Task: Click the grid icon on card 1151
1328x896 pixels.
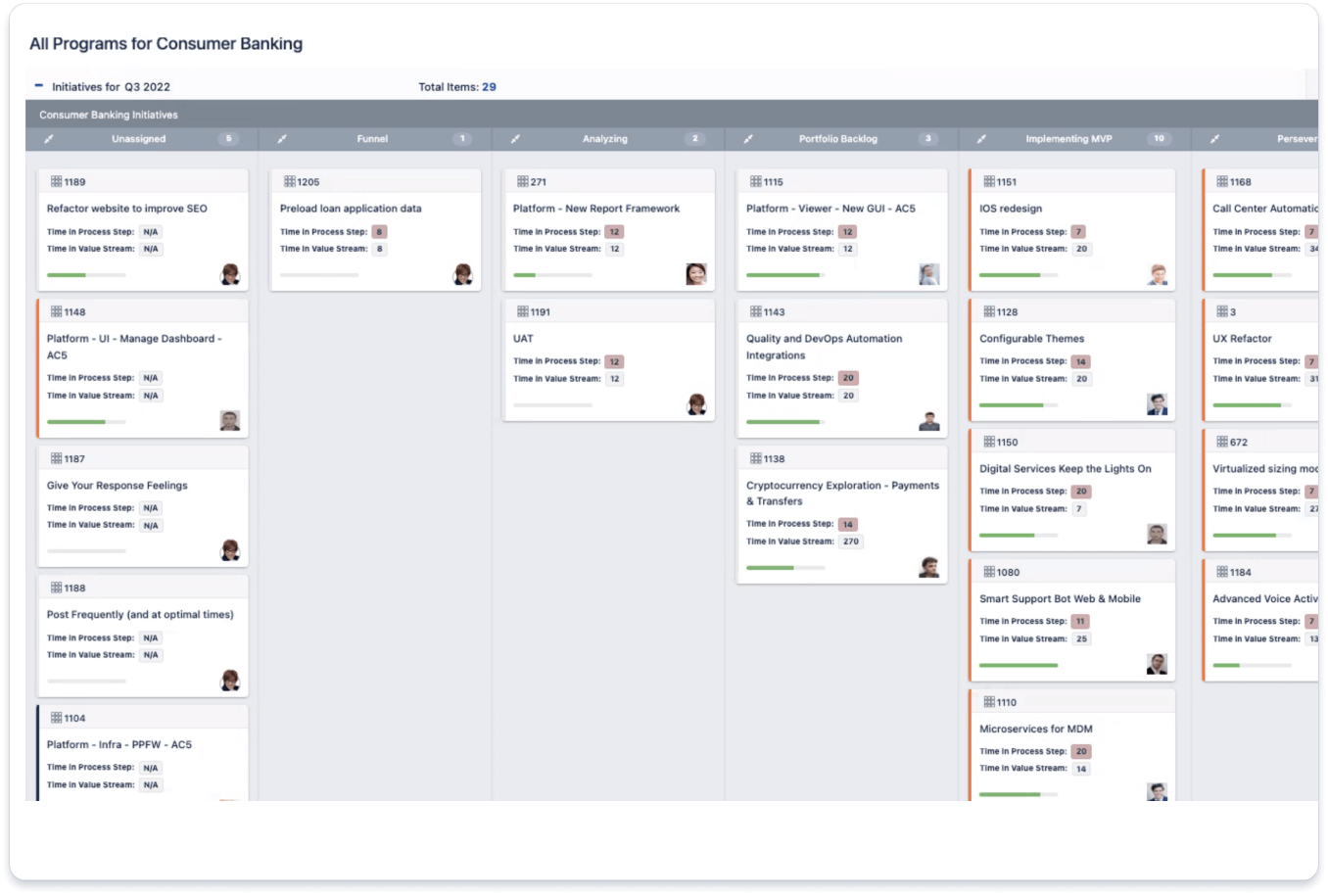Action: [987, 181]
